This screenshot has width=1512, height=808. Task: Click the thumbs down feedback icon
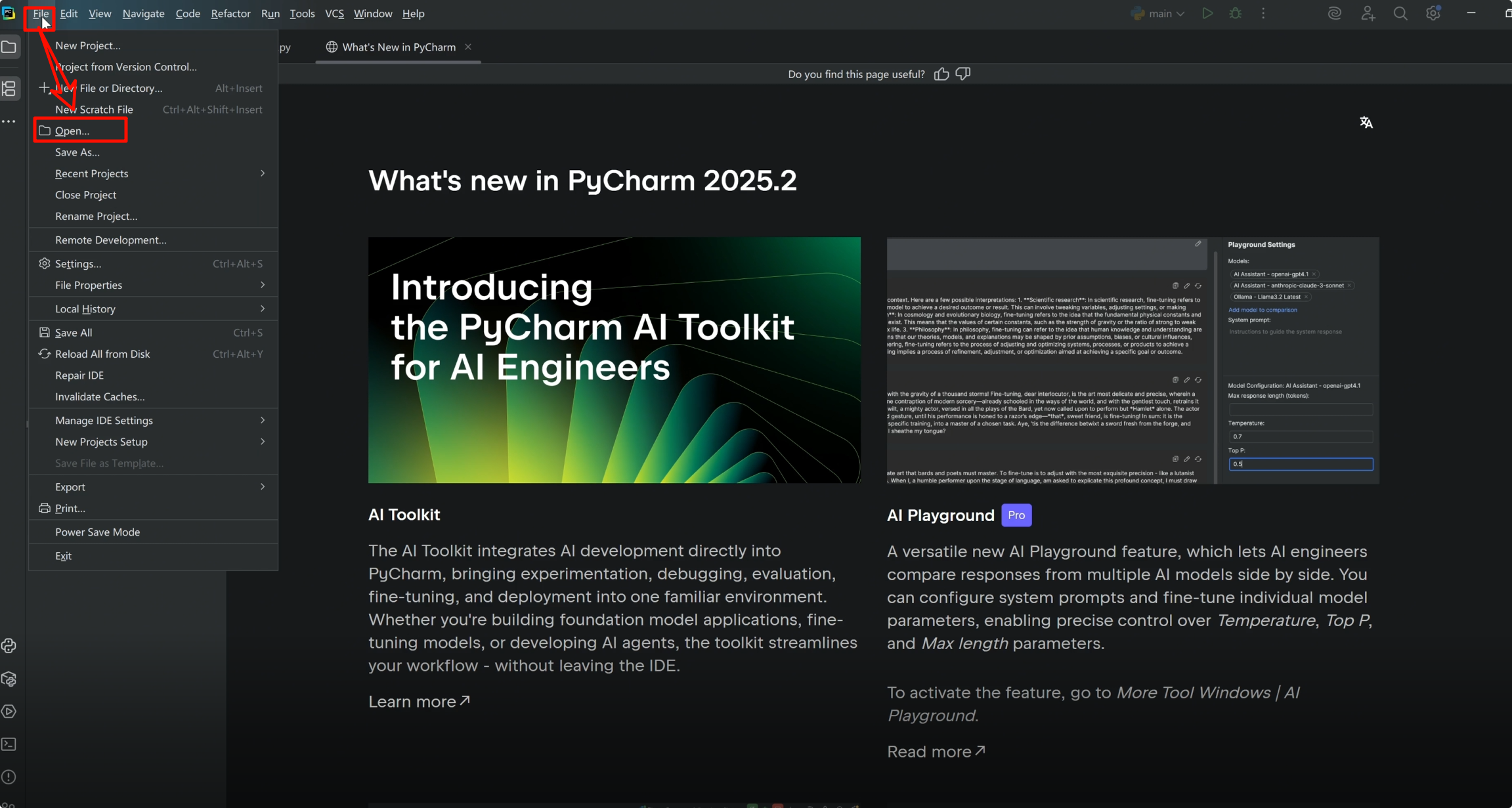963,74
